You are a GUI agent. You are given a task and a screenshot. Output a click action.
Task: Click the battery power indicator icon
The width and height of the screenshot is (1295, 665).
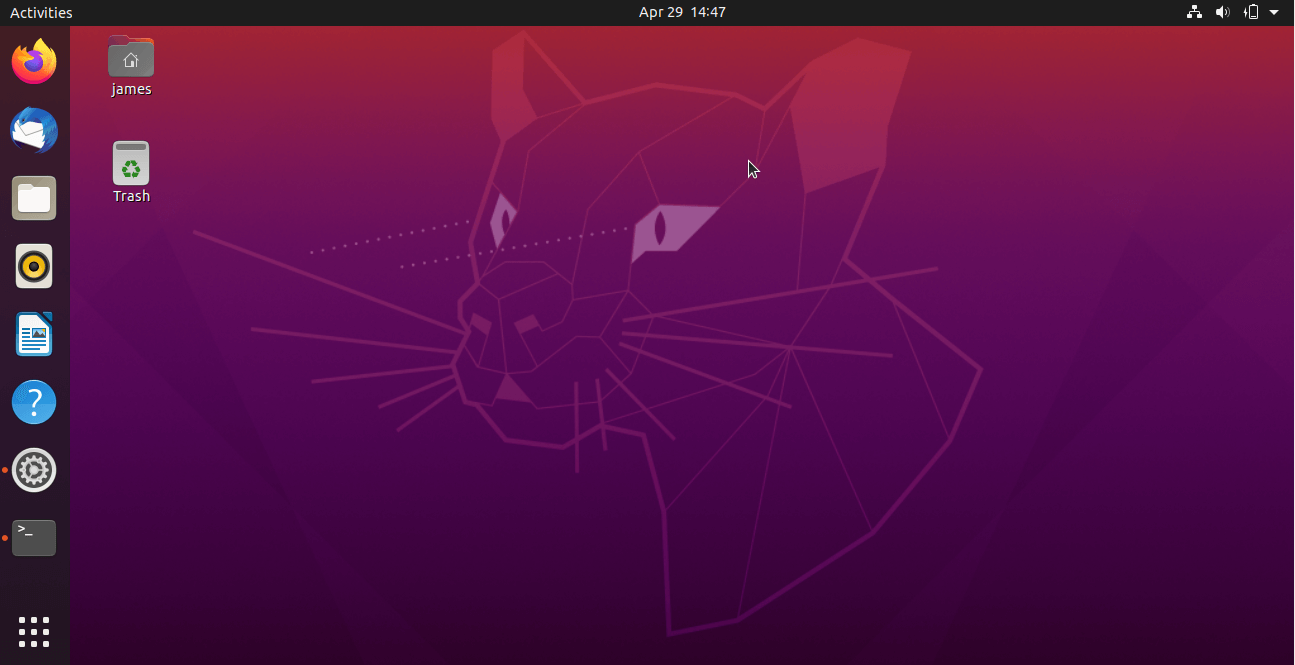(1251, 12)
